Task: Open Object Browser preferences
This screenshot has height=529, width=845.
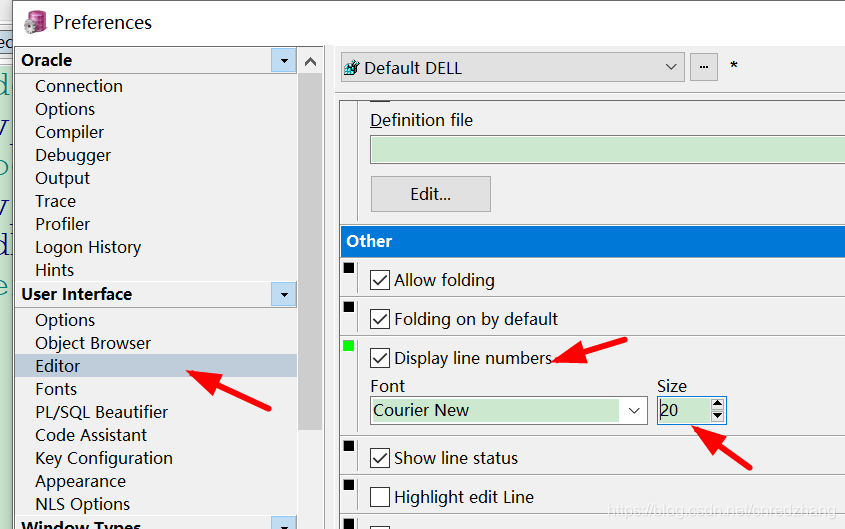Action: pyautogui.click(x=93, y=343)
